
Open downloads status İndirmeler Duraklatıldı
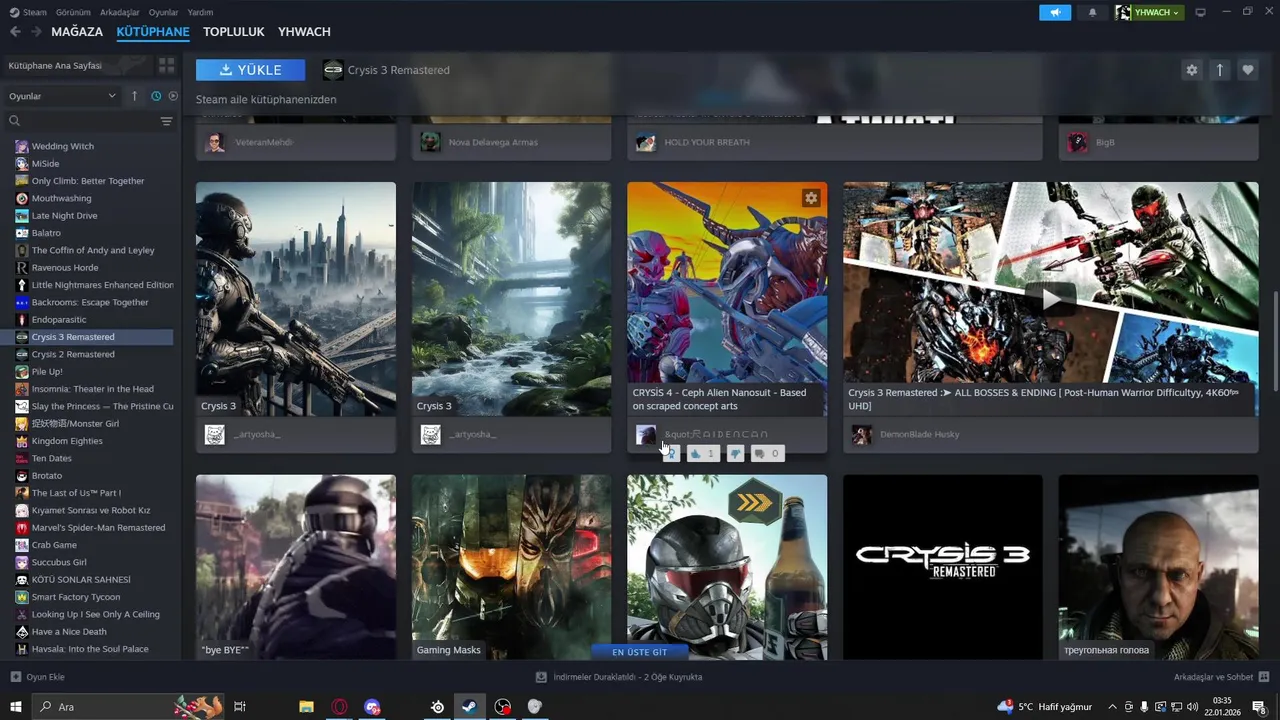point(620,677)
